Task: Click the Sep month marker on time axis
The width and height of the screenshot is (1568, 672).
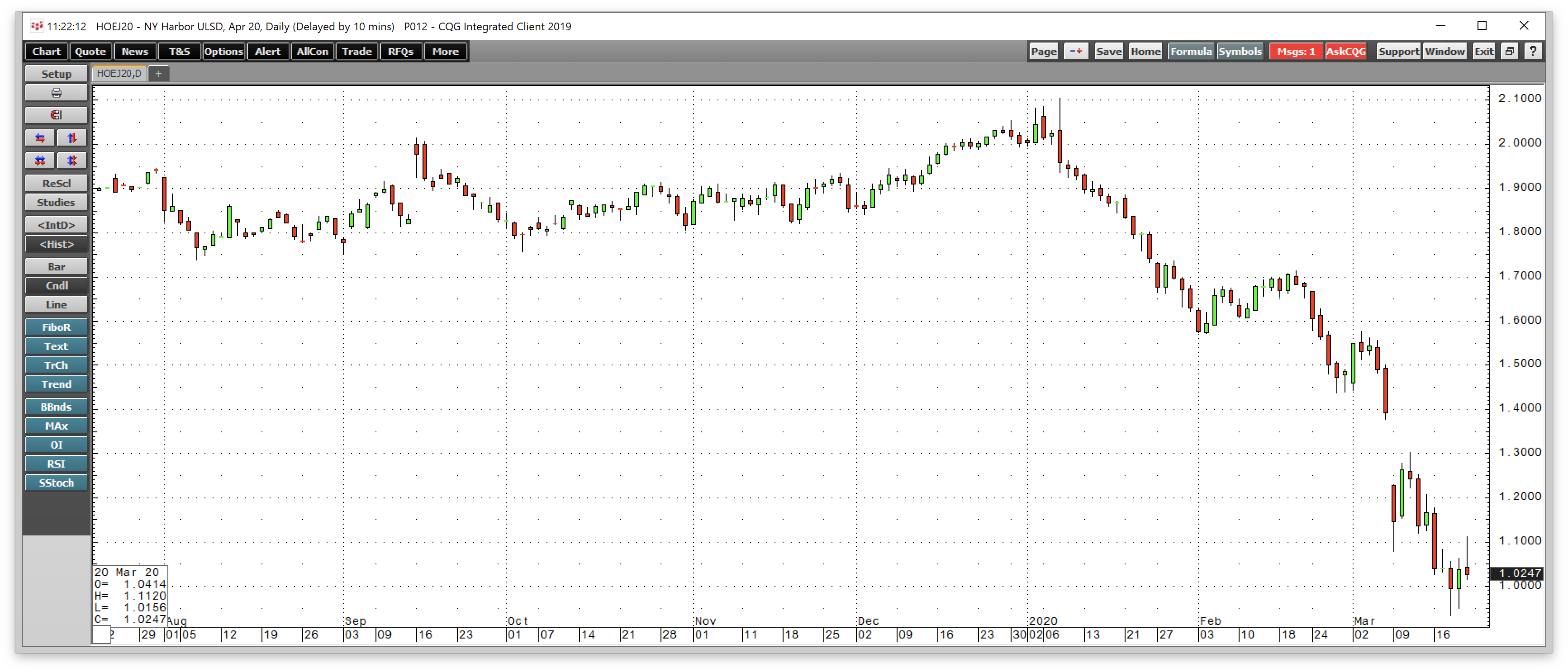Action: coord(355,621)
